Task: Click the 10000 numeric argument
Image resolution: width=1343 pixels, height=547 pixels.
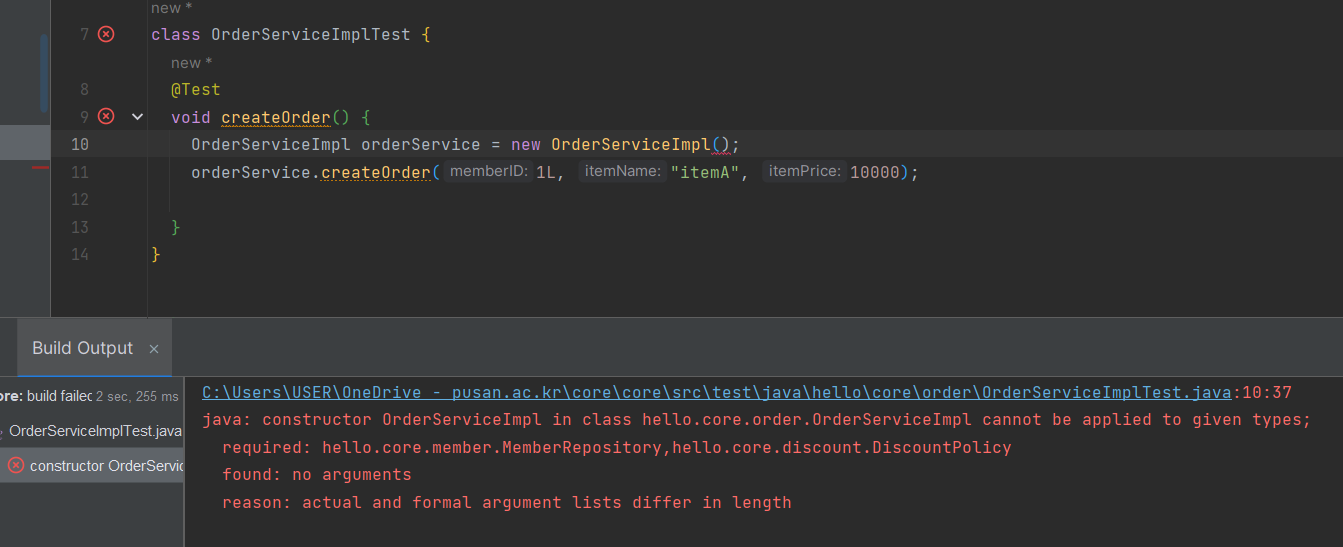Action: point(875,172)
